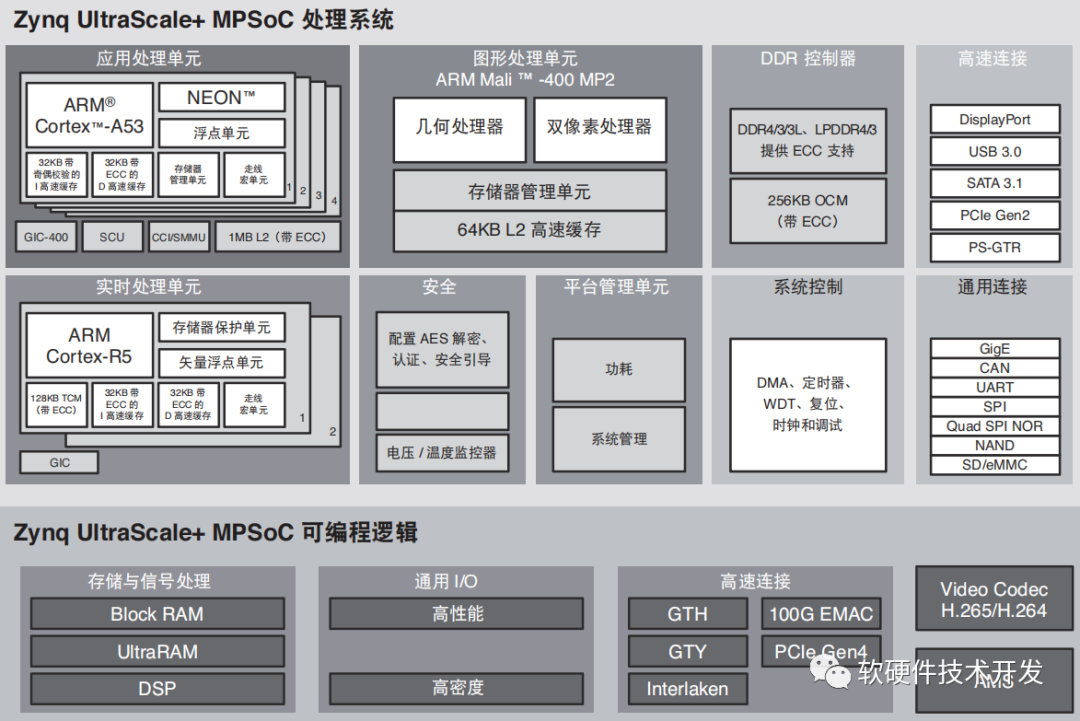Select the SPI block above Quad SPI NOR
Screen dimensions: 1080x721
point(995,406)
